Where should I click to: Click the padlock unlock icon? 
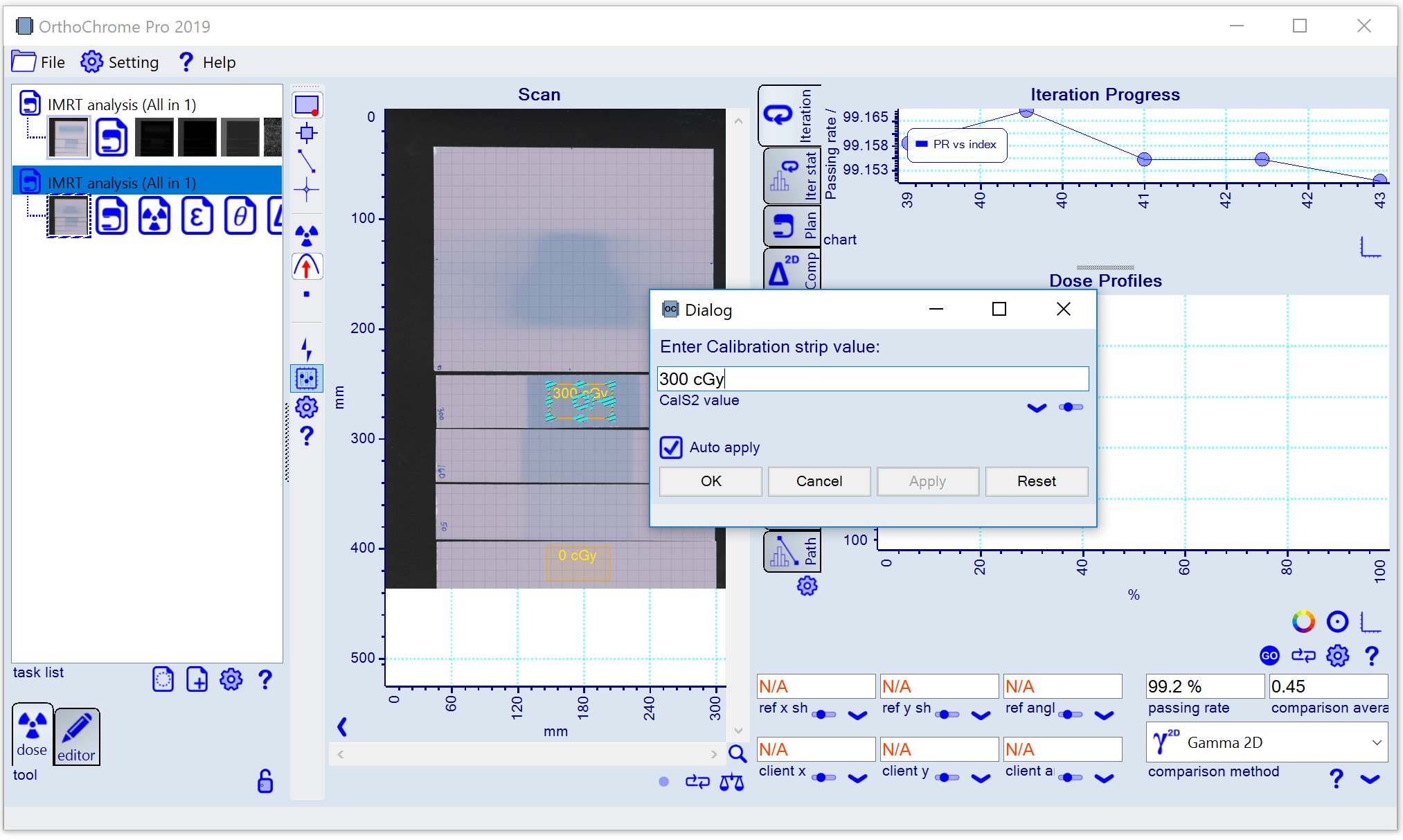[x=265, y=781]
